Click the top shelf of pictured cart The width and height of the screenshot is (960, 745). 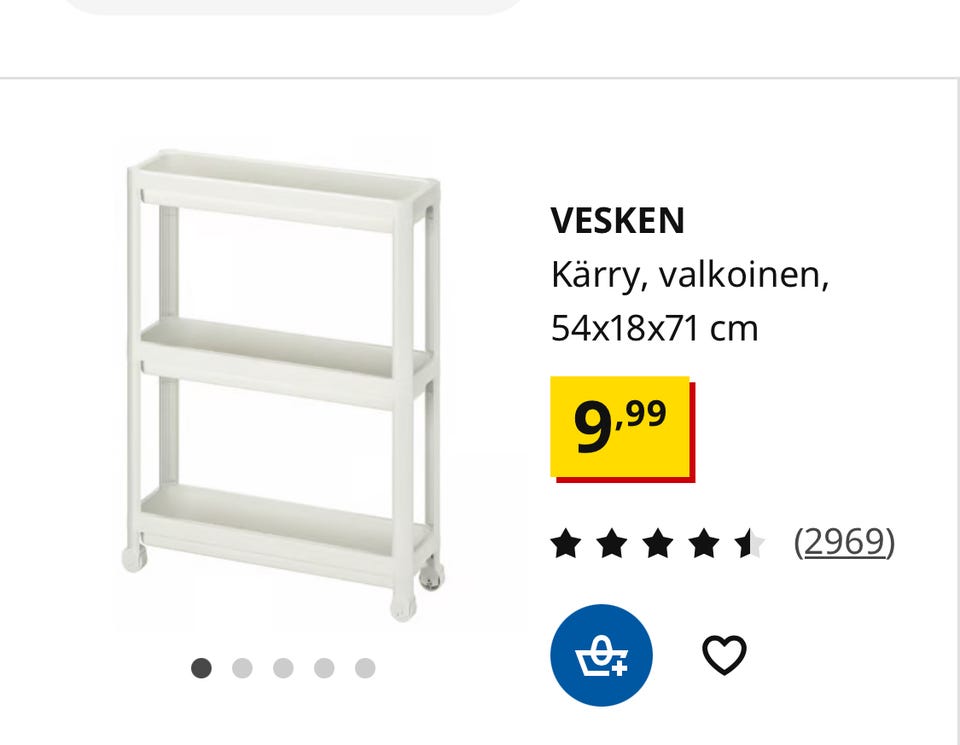click(285, 190)
